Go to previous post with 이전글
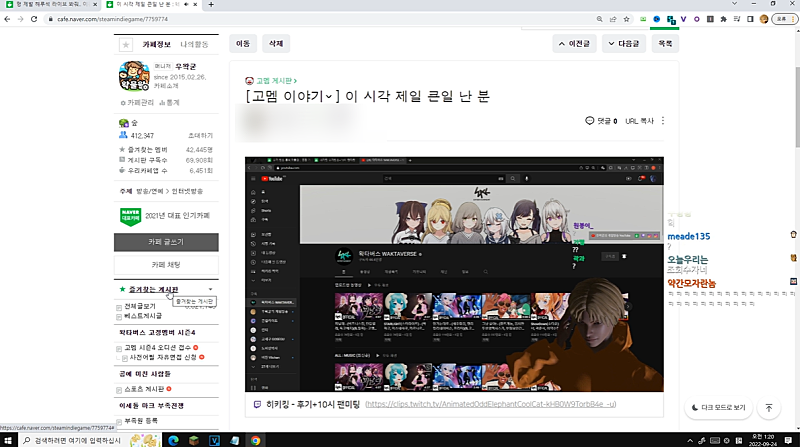Viewport: 800px width, 447px height. point(574,43)
